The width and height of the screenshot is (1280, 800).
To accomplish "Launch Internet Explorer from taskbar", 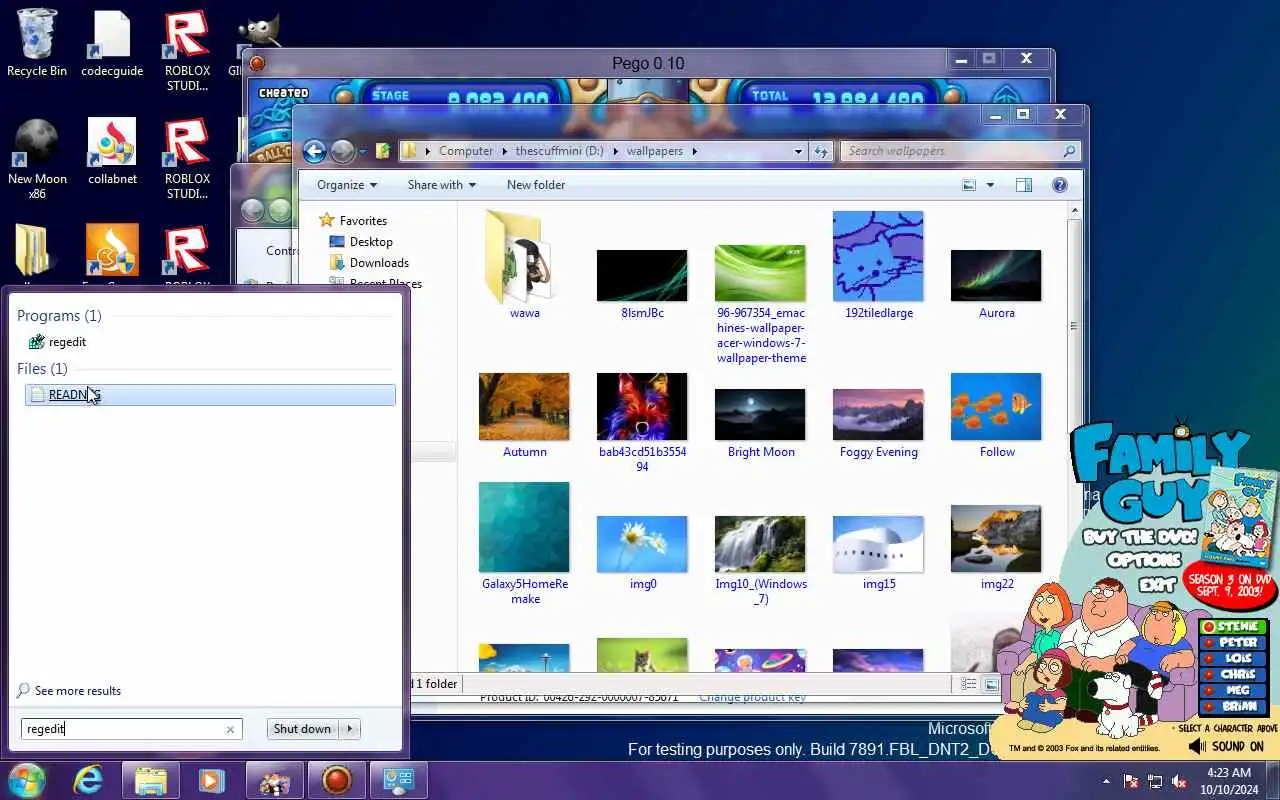I will [x=89, y=780].
